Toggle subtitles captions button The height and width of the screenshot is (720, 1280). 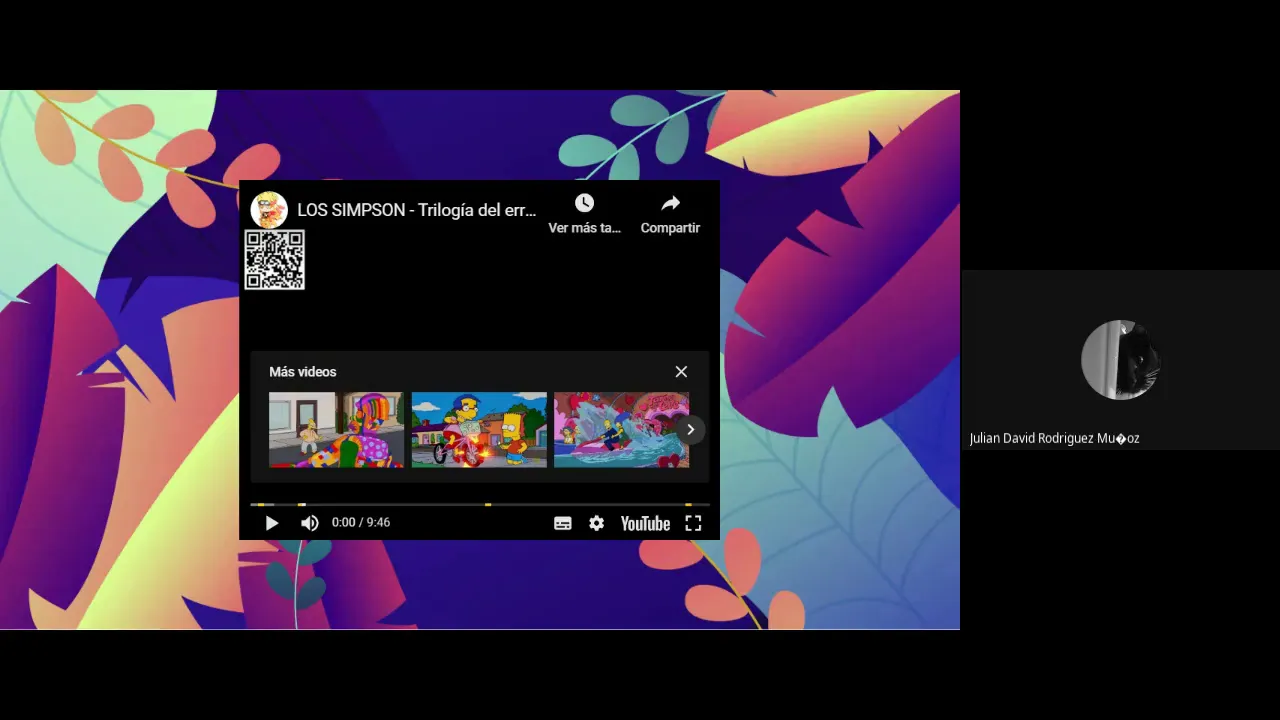point(563,523)
